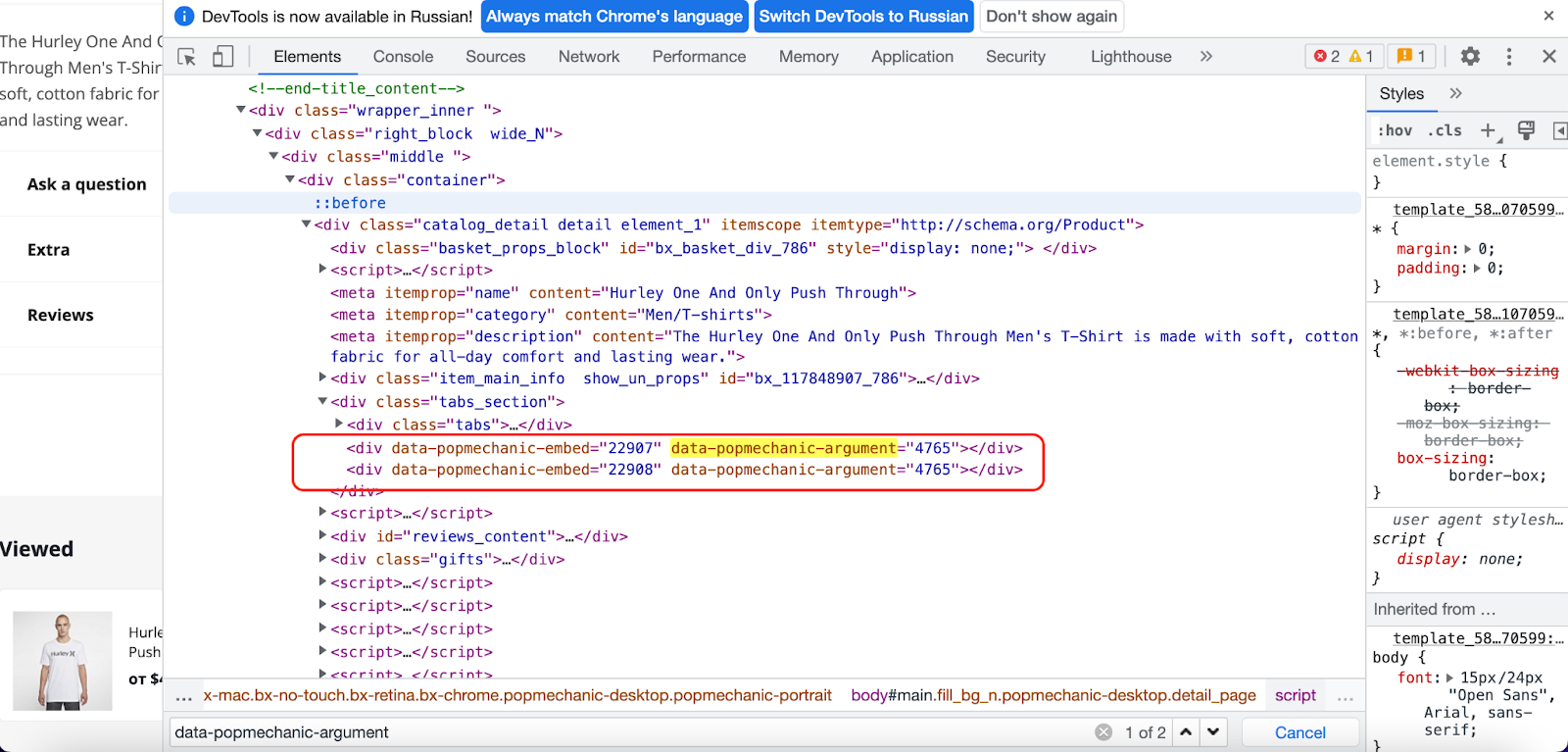Open the issues counter badge
This screenshot has height=752, width=1568.
pyautogui.click(x=1411, y=57)
